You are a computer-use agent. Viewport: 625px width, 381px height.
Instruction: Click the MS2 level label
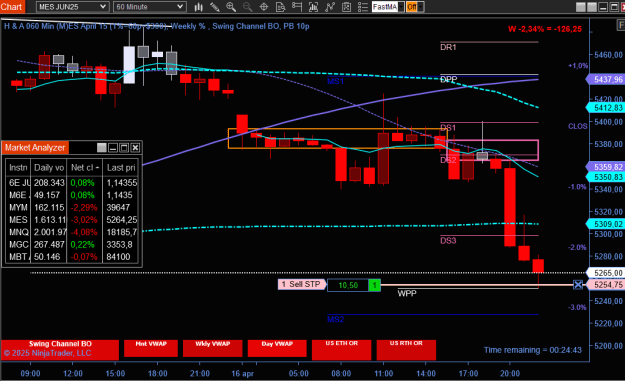tap(335, 319)
